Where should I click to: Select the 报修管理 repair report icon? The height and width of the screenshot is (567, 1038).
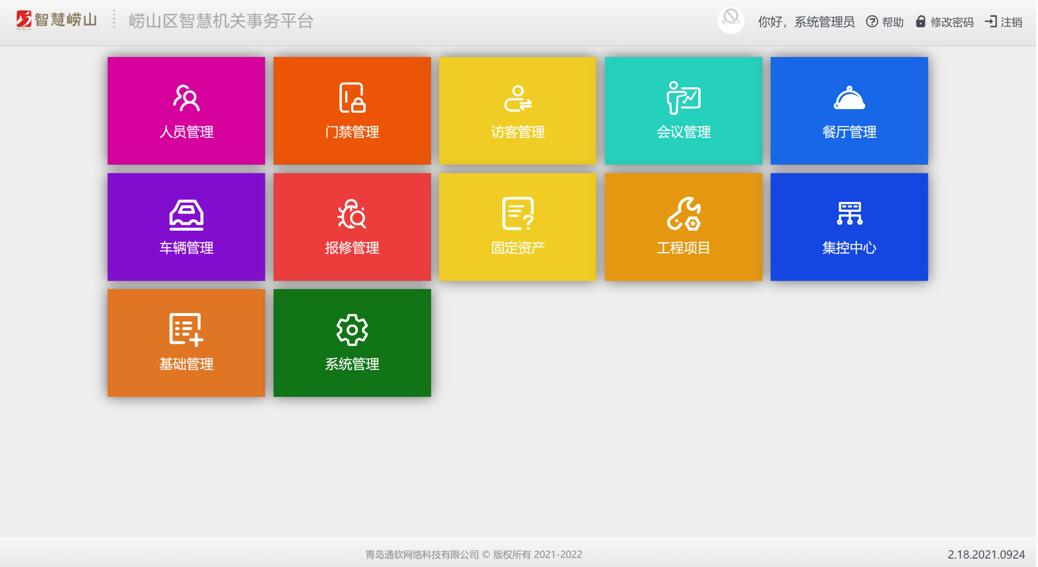(x=352, y=214)
